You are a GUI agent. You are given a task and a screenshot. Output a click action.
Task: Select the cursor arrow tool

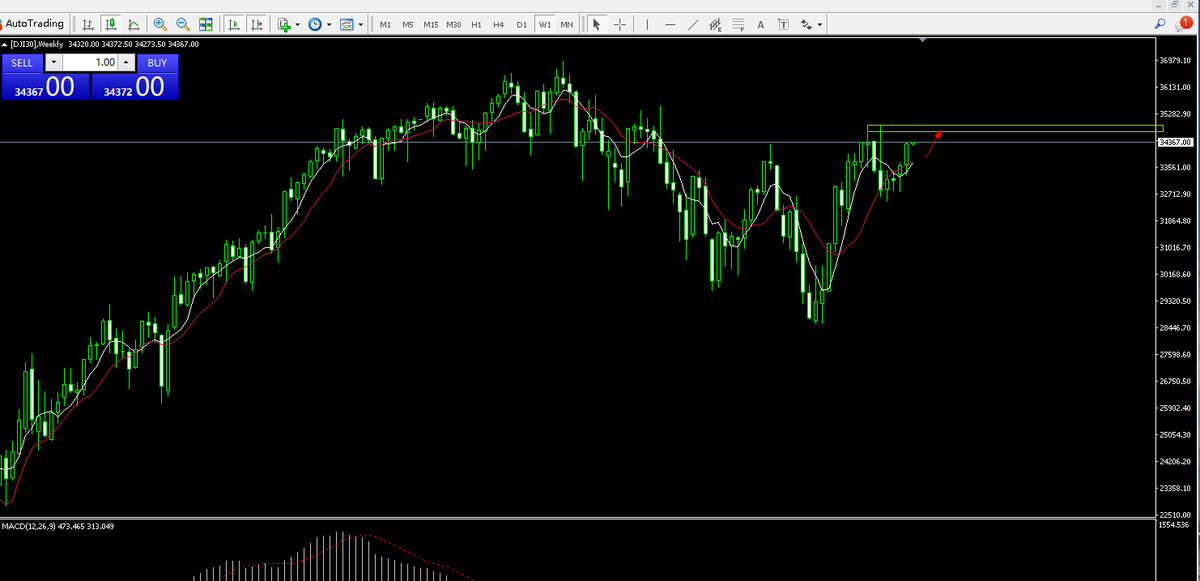(x=596, y=24)
